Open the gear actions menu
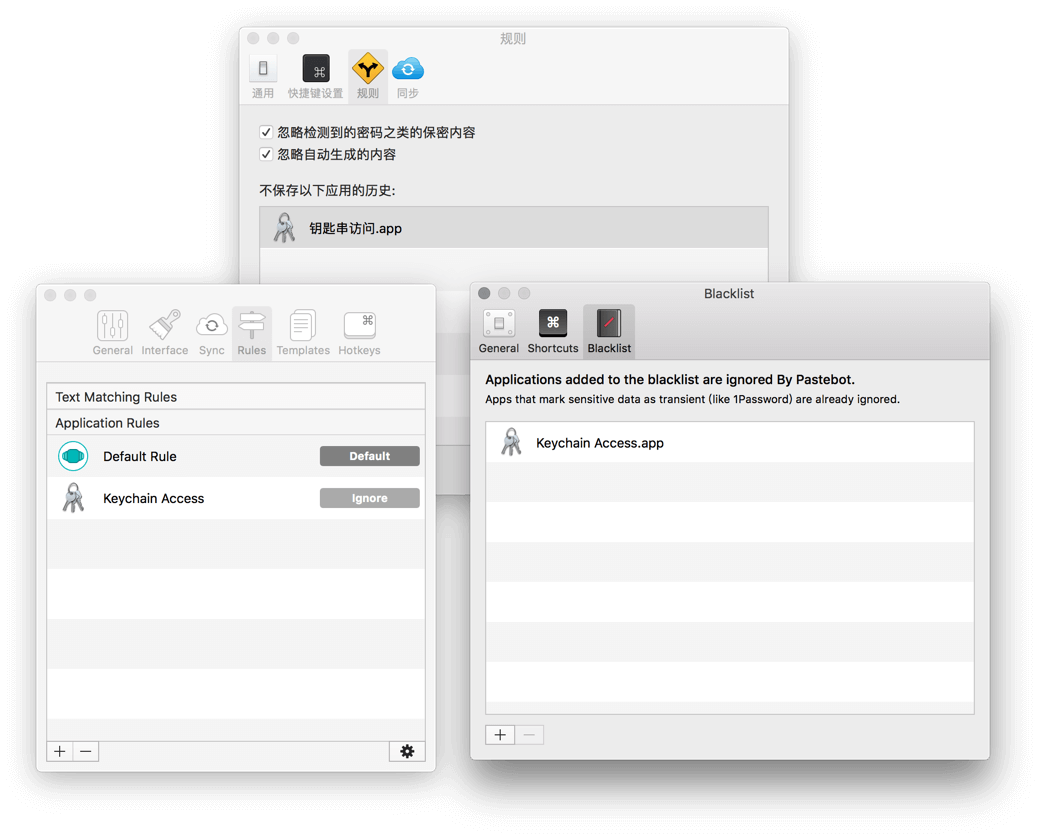The width and height of the screenshot is (1038, 834). 407,751
